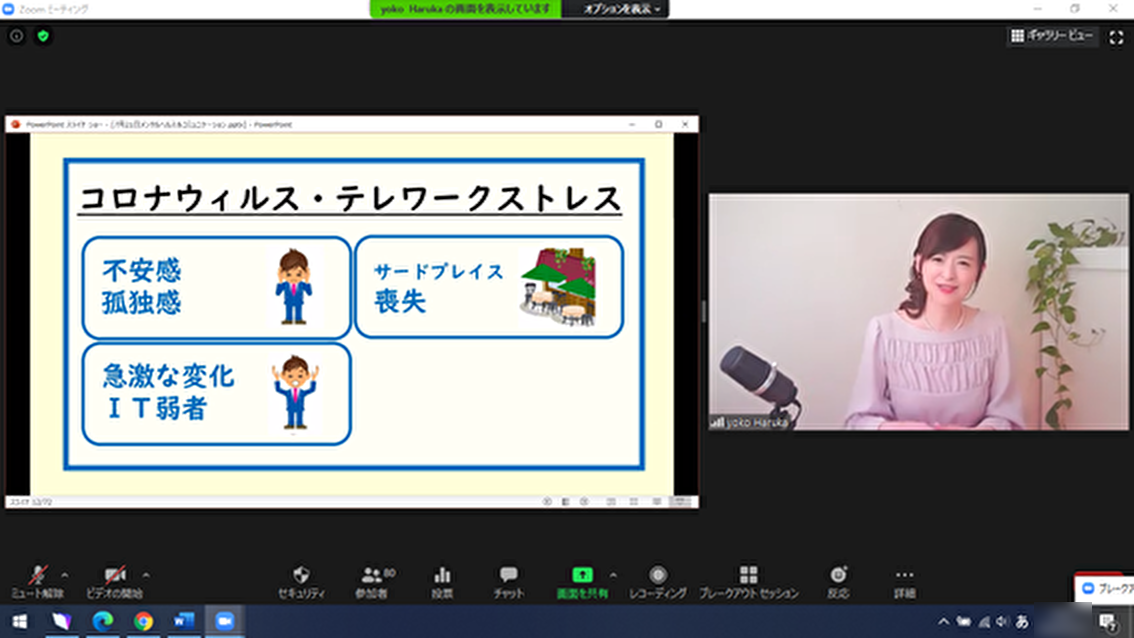
Task: Click the green Share Screen (画面を共有) icon
Action: [582, 575]
